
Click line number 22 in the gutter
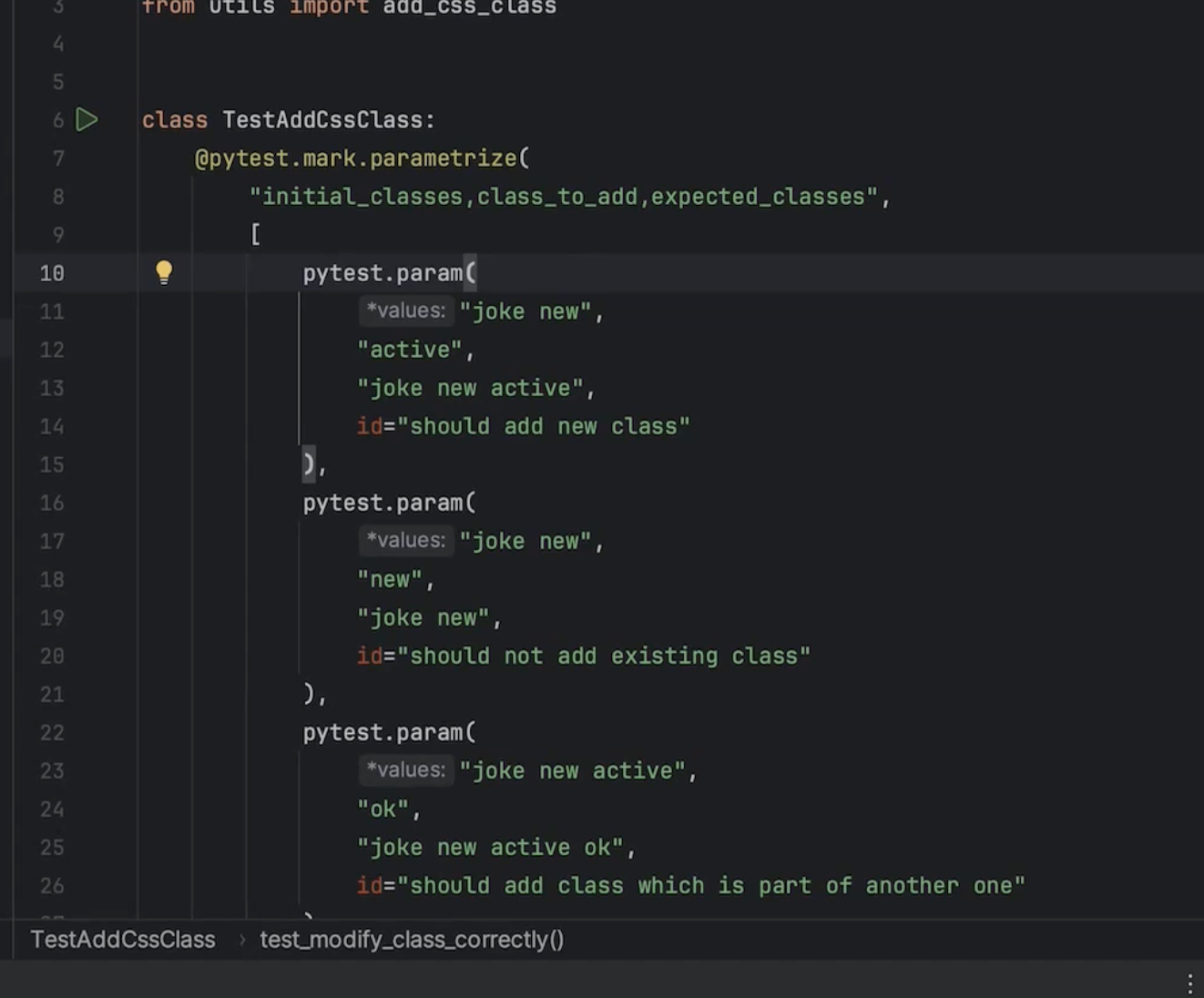pos(52,732)
